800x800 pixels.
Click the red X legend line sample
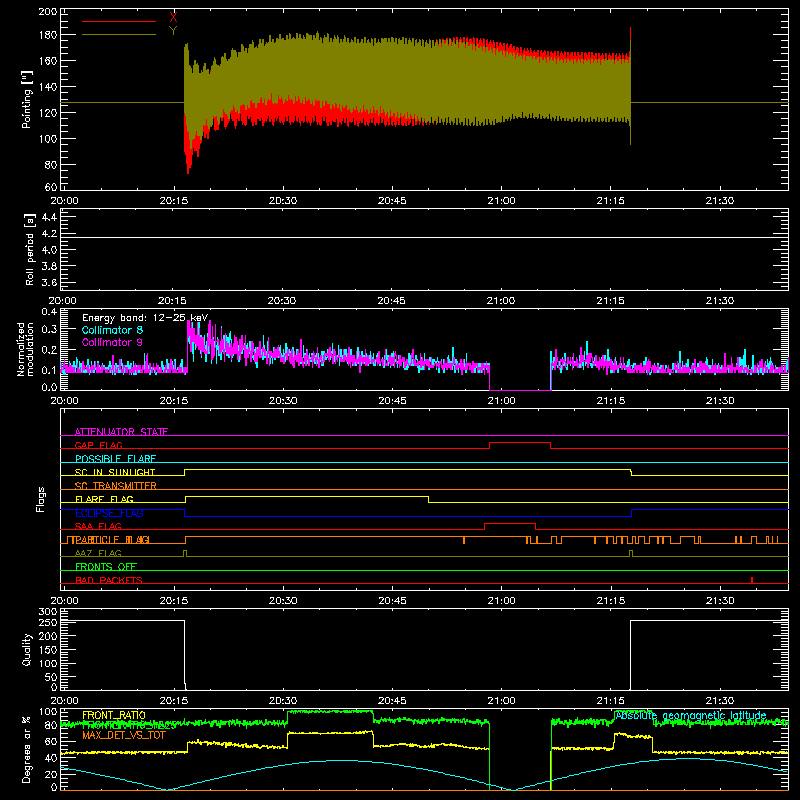pos(119,21)
